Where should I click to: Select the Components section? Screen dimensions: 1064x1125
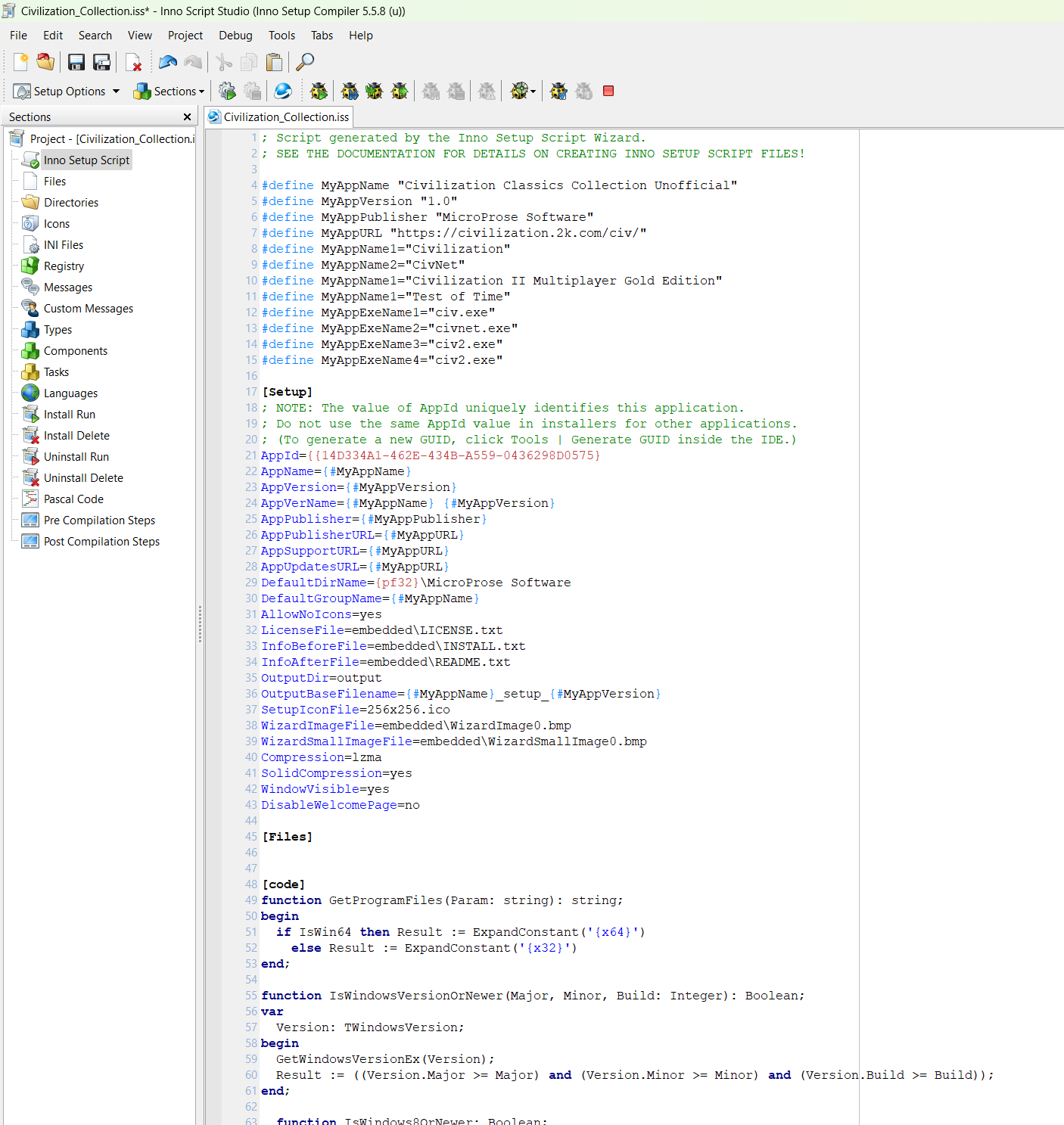tap(76, 351)
